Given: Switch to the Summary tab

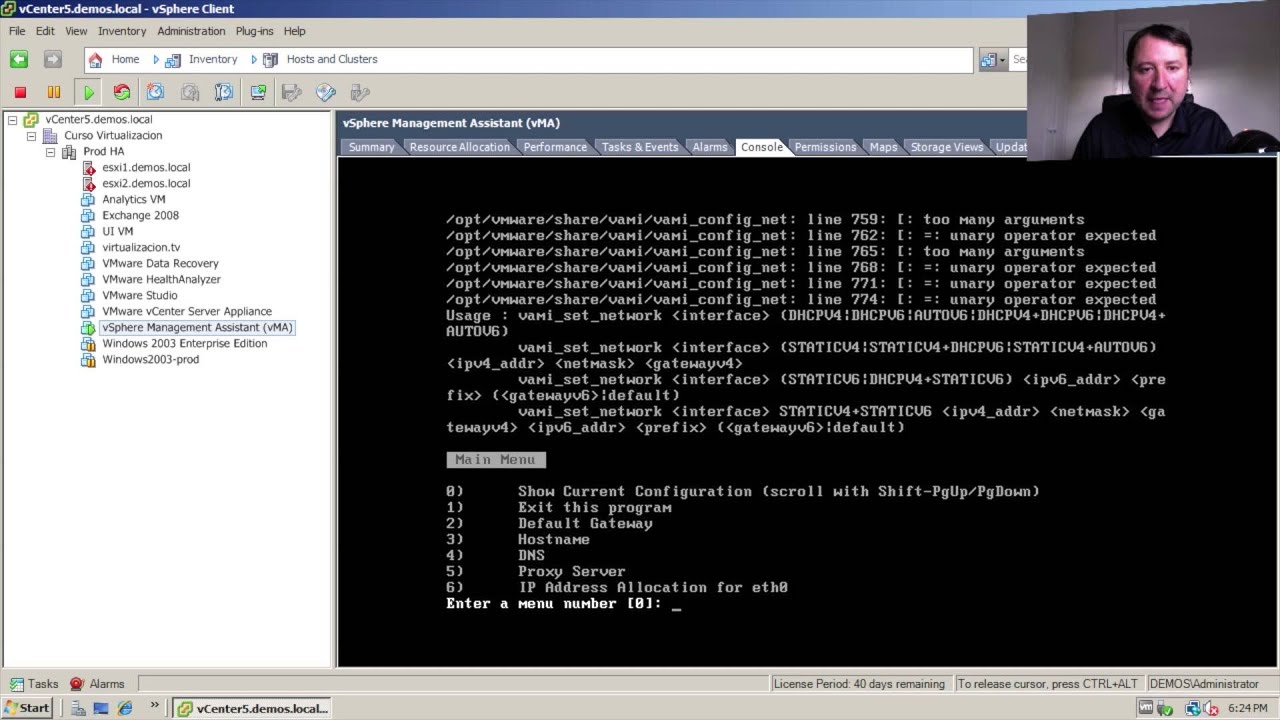Looking at the screenshot, I should (371, 147).
